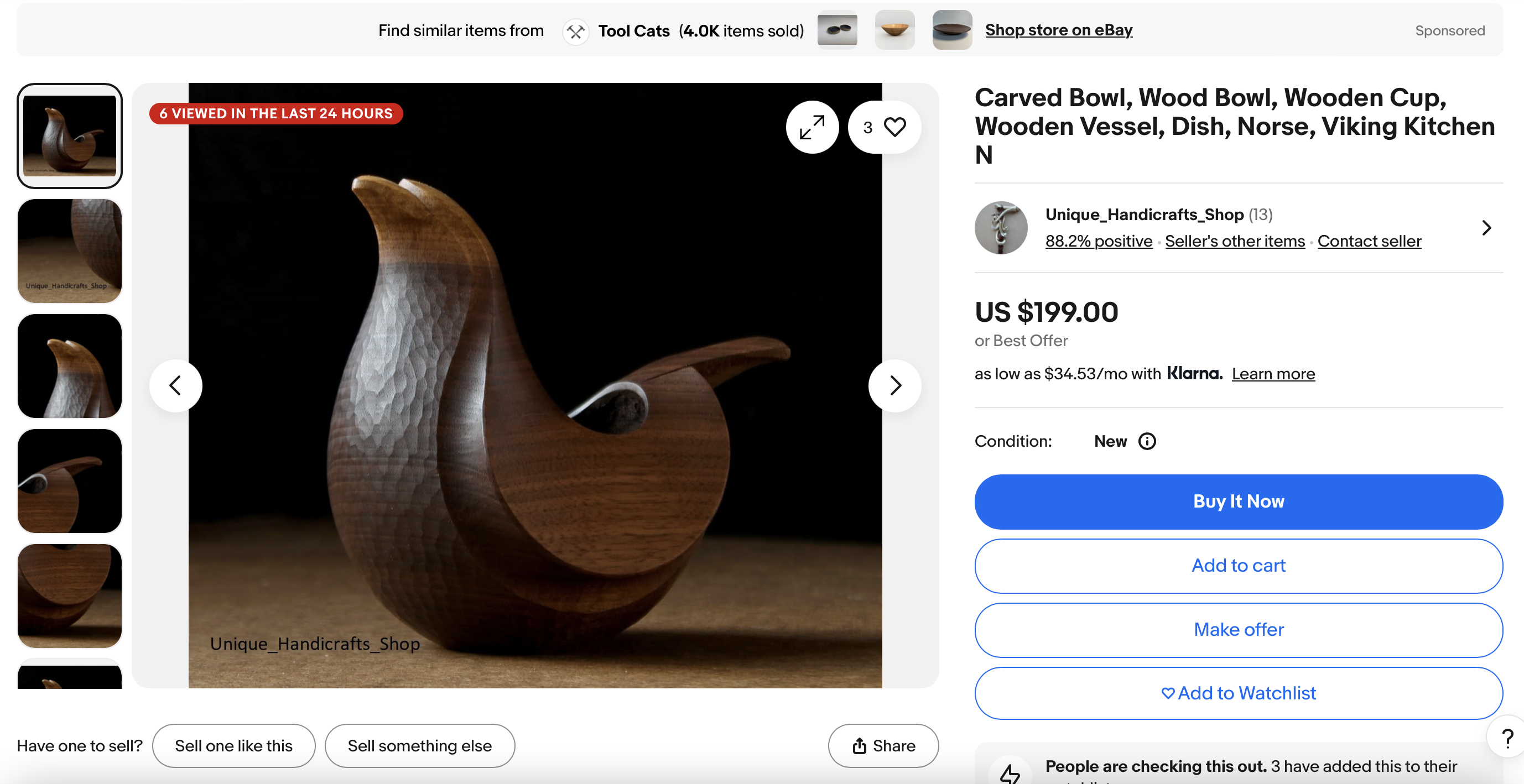Select the second thumbnail with the shop watermark
This screenshot has width=1524, height=784.
[70, 250]
